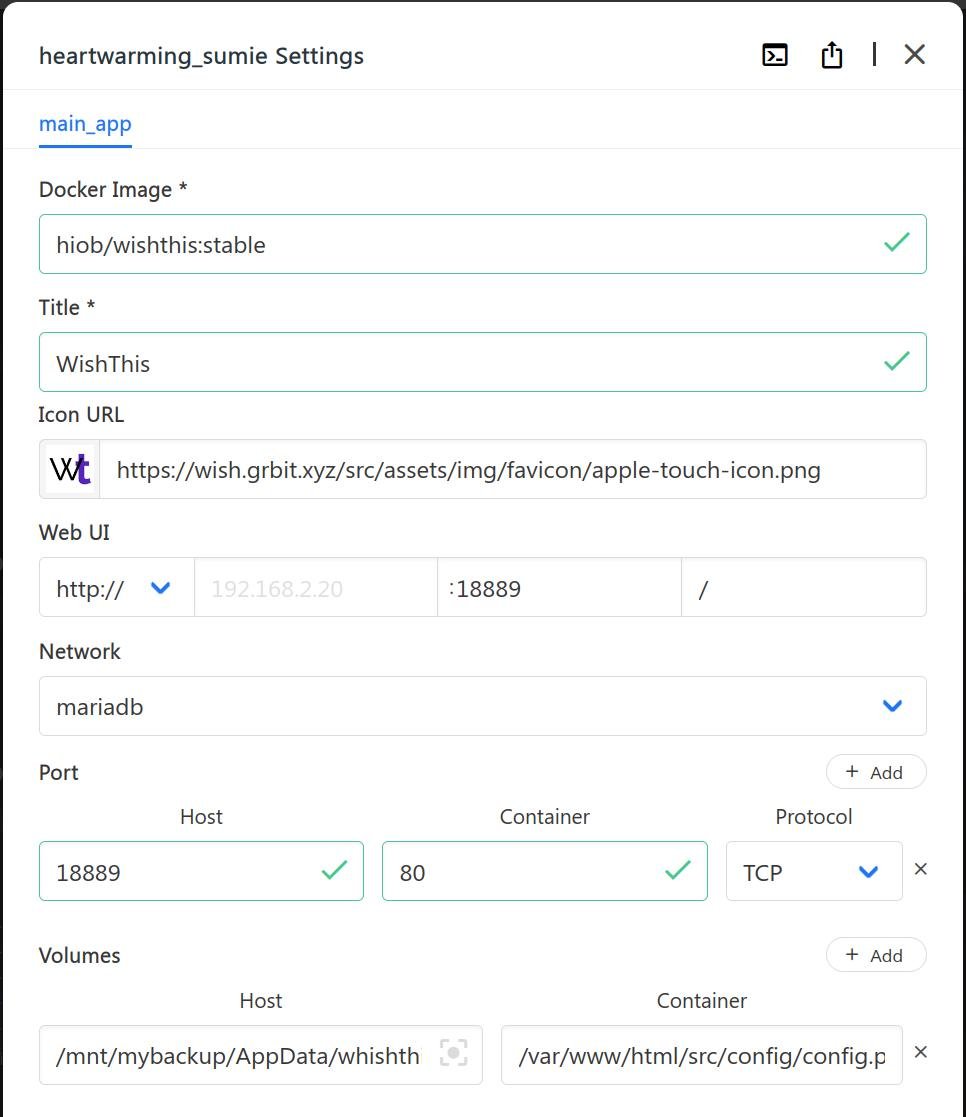The image size is (966, 1117).
Task: Expand the http:// protocol dropdown
Action: pyautogui.click(x=116, y=588)
